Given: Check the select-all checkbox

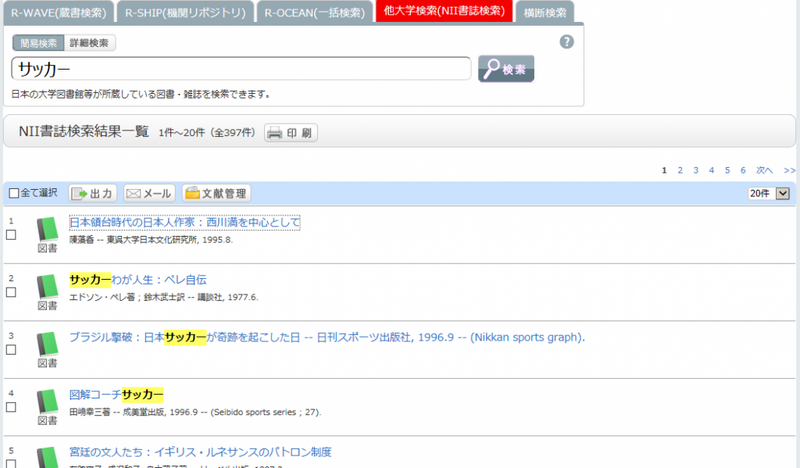Looking at the screenshot, I should point(13,193).
